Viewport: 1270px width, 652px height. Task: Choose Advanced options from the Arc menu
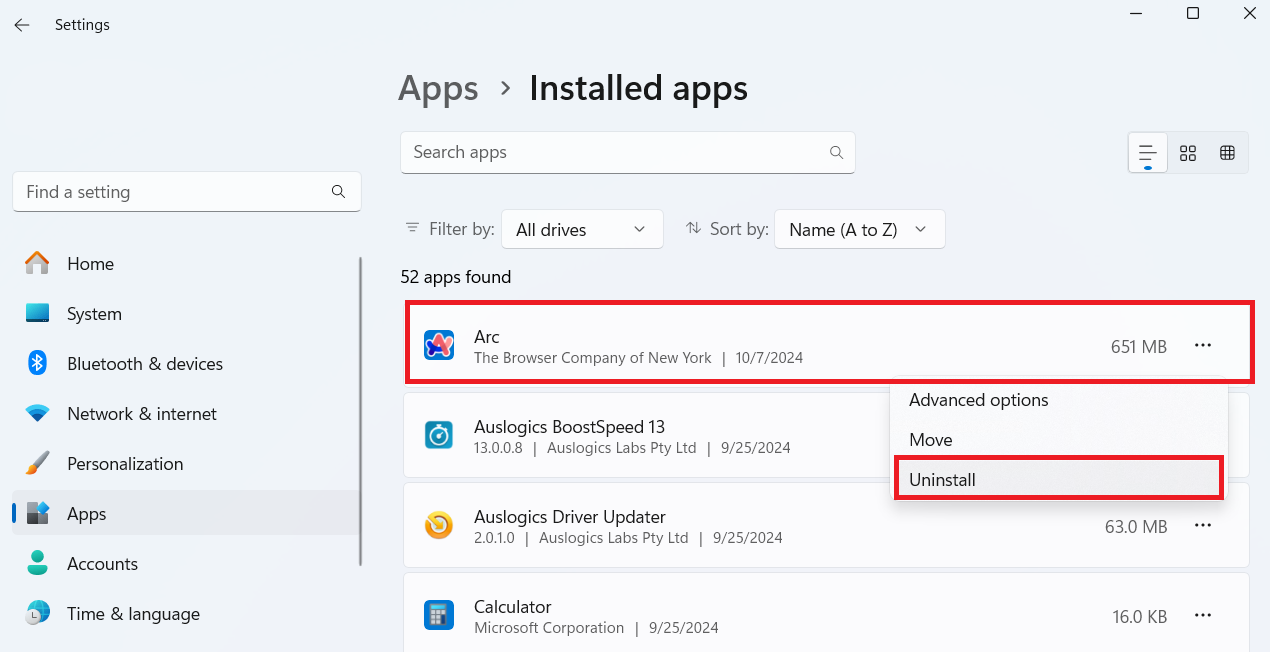[x=1058, y=400]
